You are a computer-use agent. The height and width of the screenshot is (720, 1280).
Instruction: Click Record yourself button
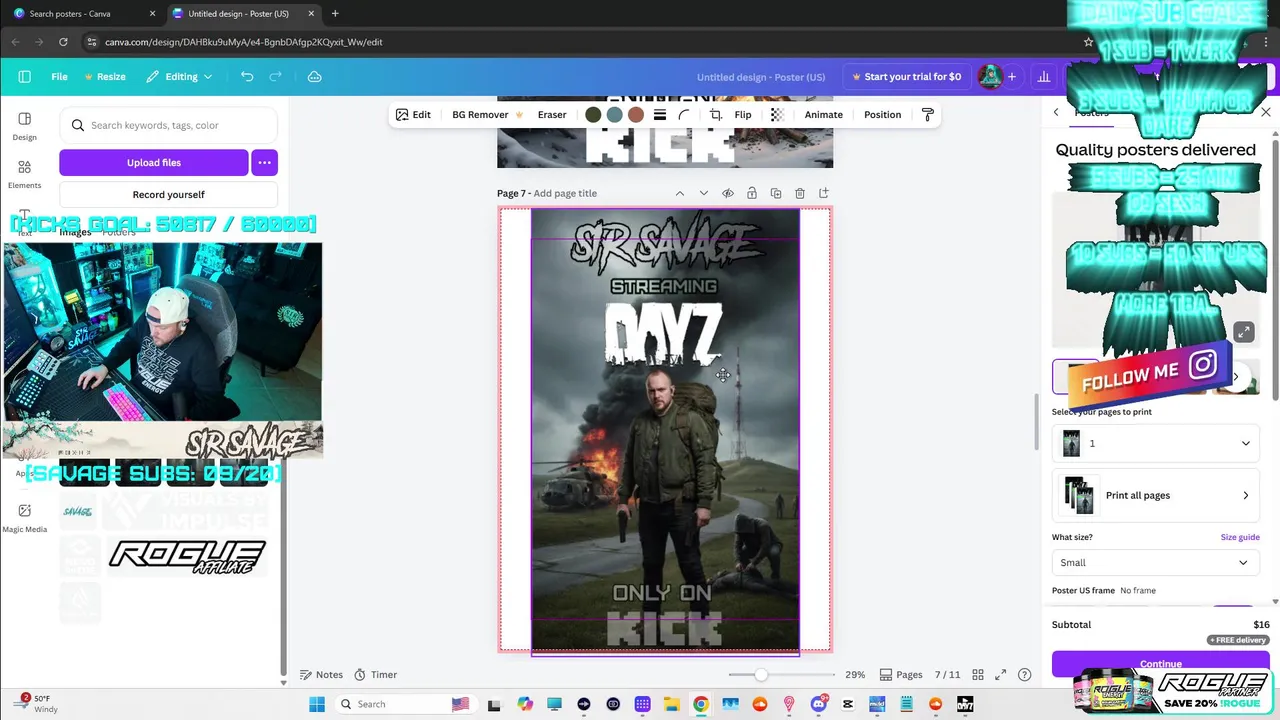point(168,195)
